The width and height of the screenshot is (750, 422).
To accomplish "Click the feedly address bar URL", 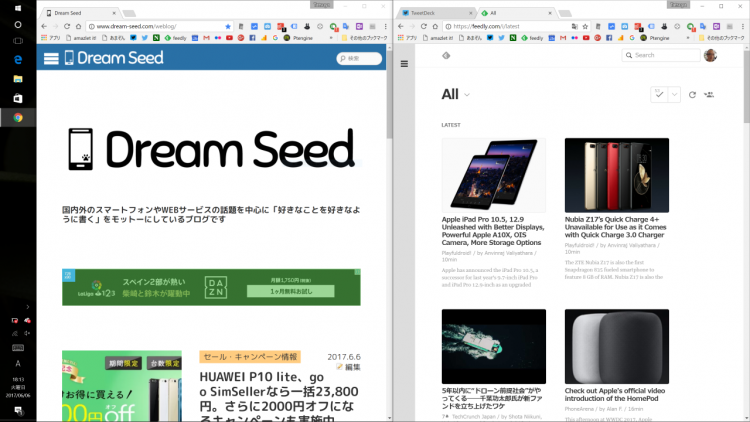I will click(x=486, y=26).
